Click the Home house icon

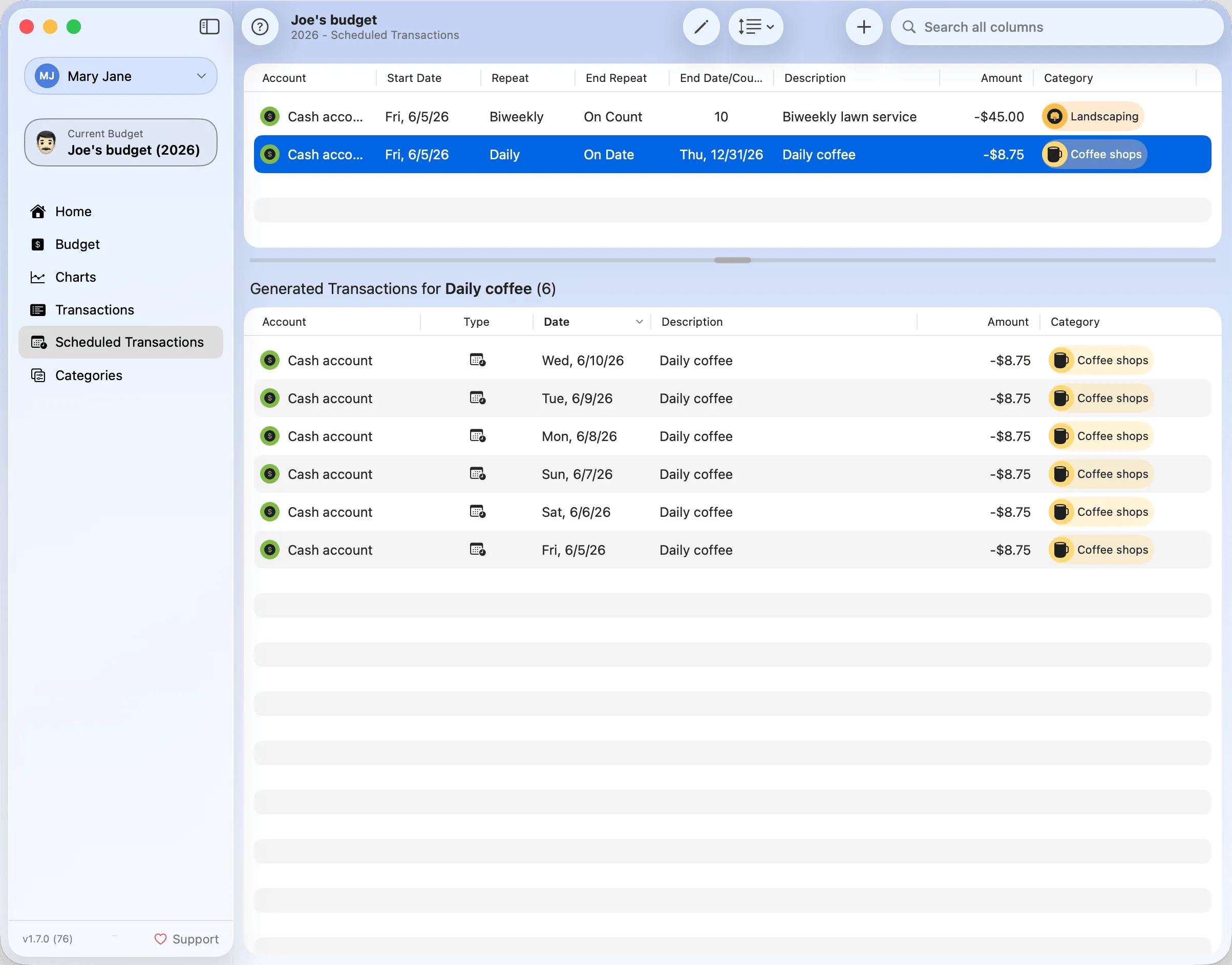point(38,212)
